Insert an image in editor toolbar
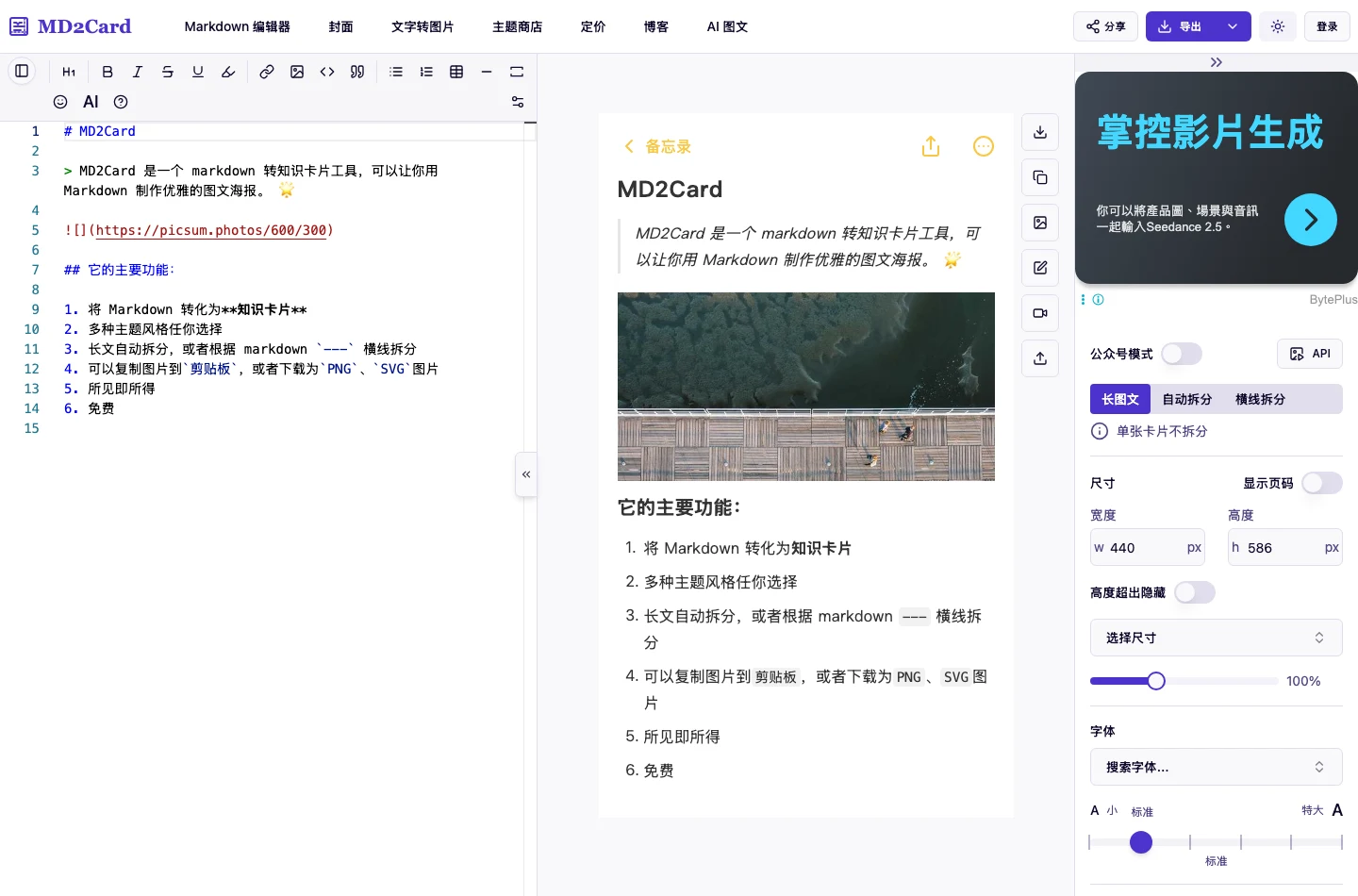 tap(297, 72)
